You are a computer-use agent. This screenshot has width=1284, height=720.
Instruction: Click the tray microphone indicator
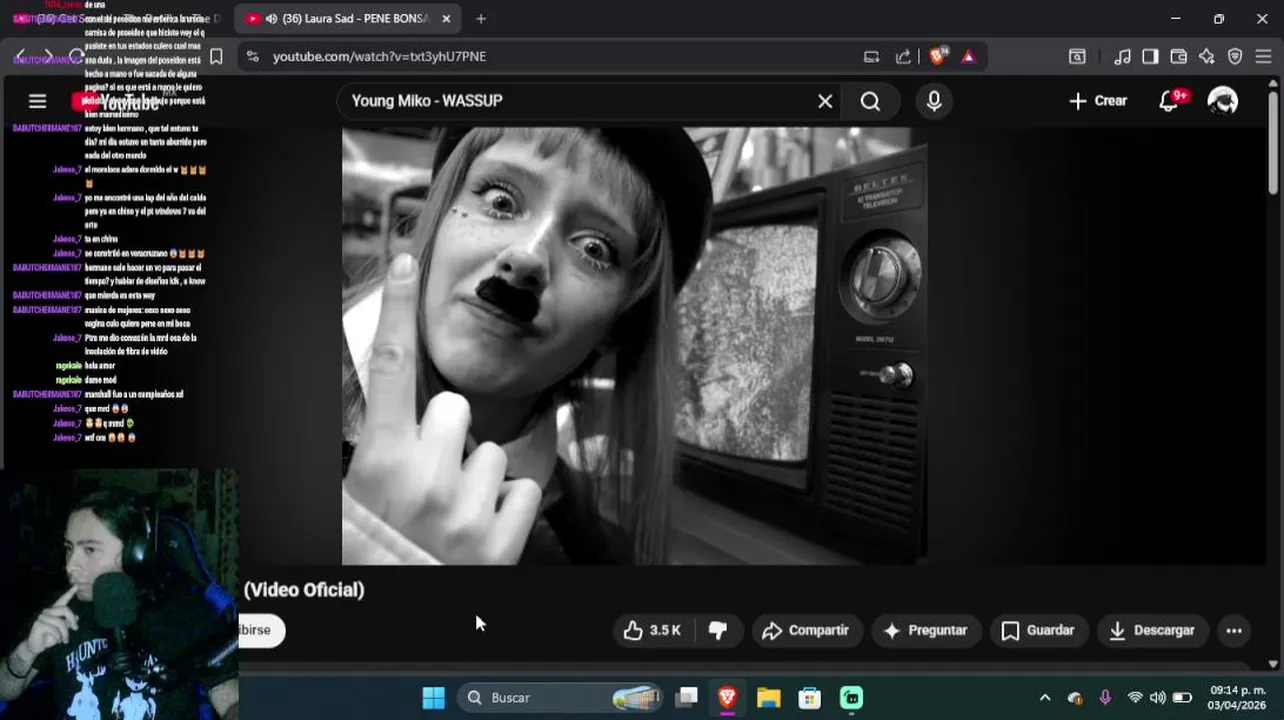click(x=1105, y=697)
